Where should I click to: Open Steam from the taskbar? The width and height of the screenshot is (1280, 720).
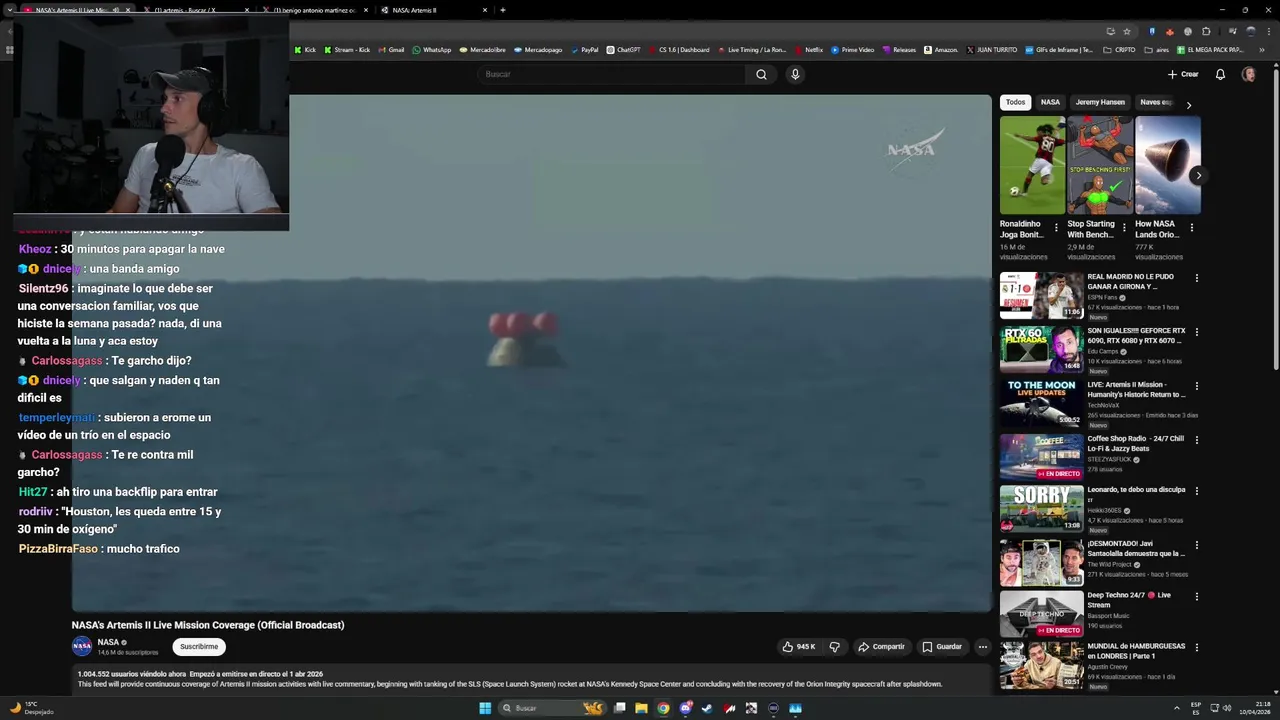click(707, 708)
